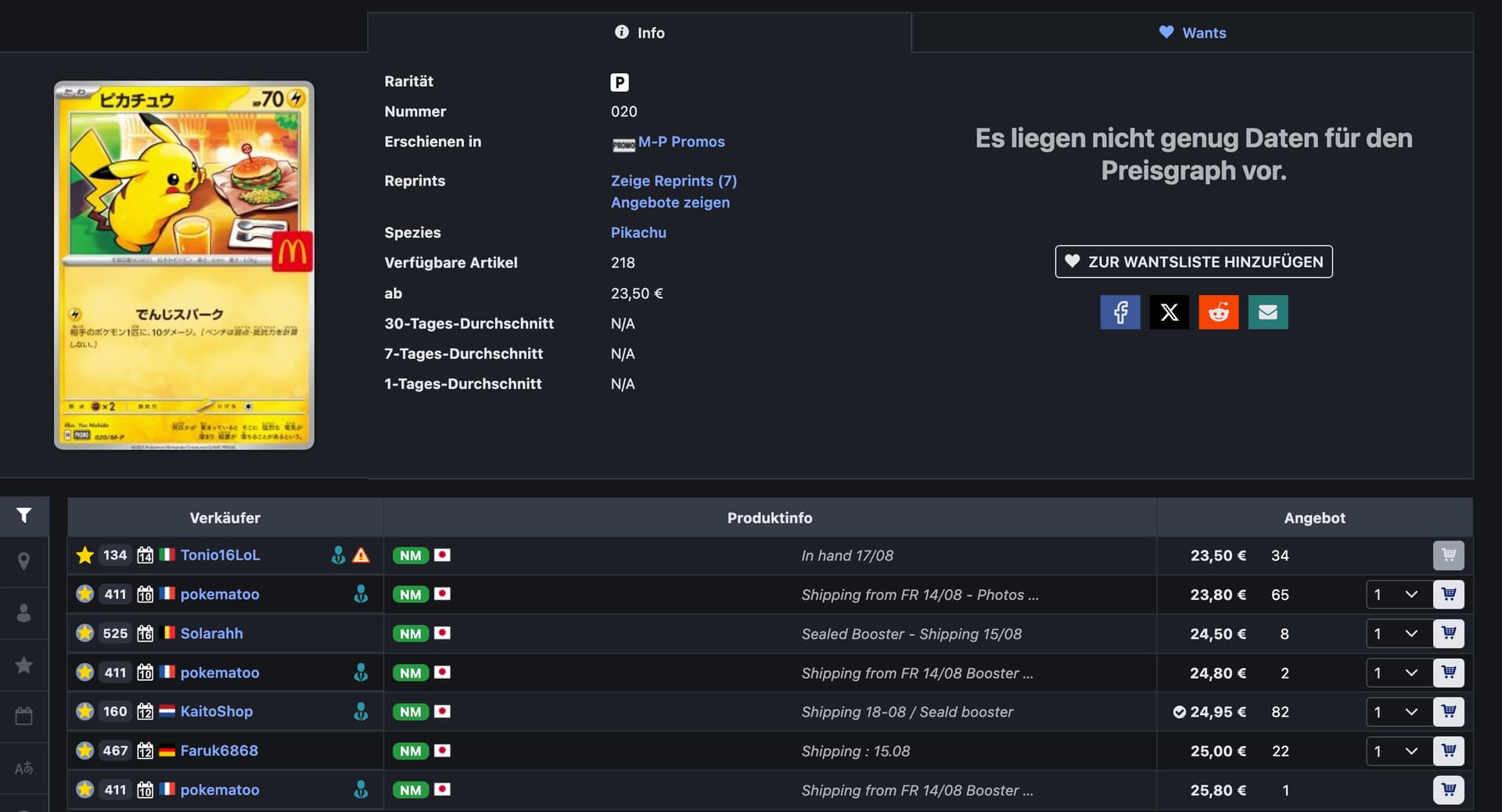Screen dimensions: 1502x812
Task: Click the comment 'In hand 17/08'
Action: [x=847, y=555]
